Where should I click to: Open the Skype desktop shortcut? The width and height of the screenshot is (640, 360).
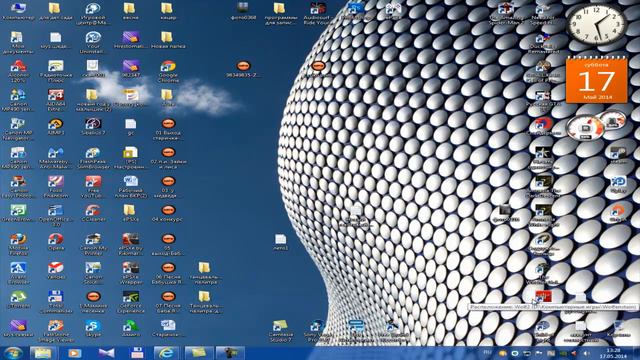(93, 329)
